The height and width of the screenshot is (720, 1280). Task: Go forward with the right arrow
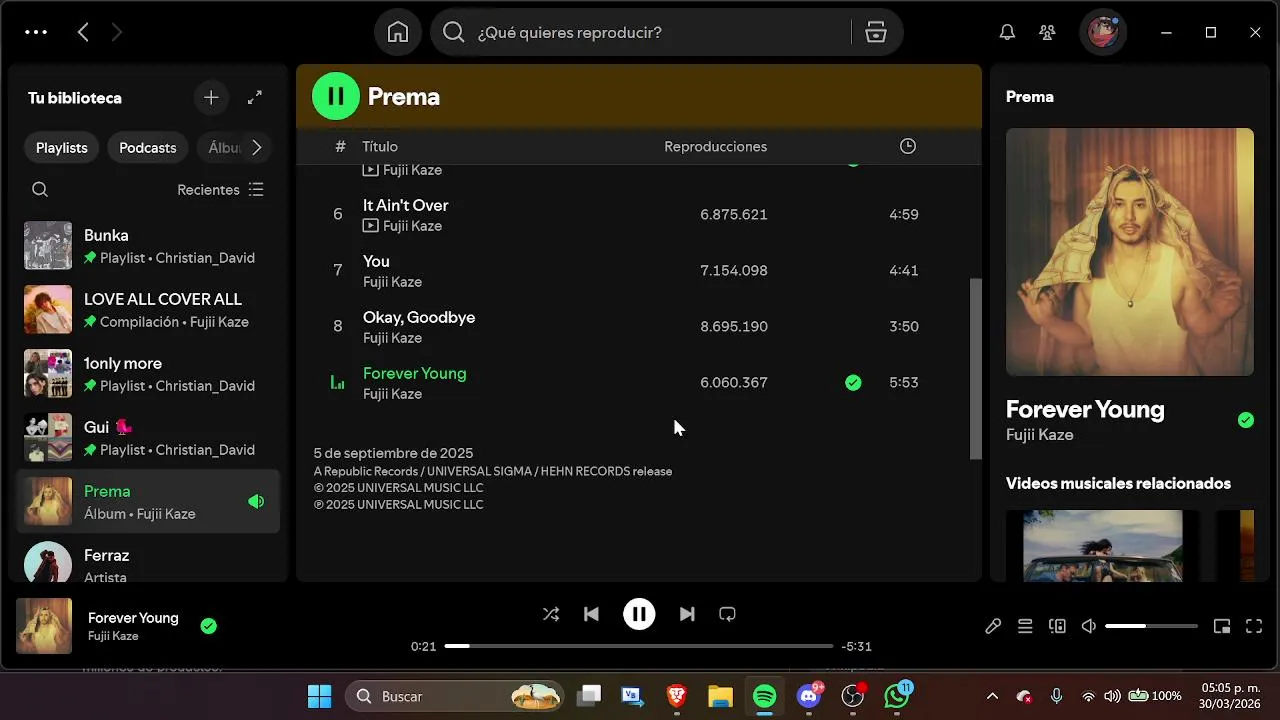click(116, 32)
